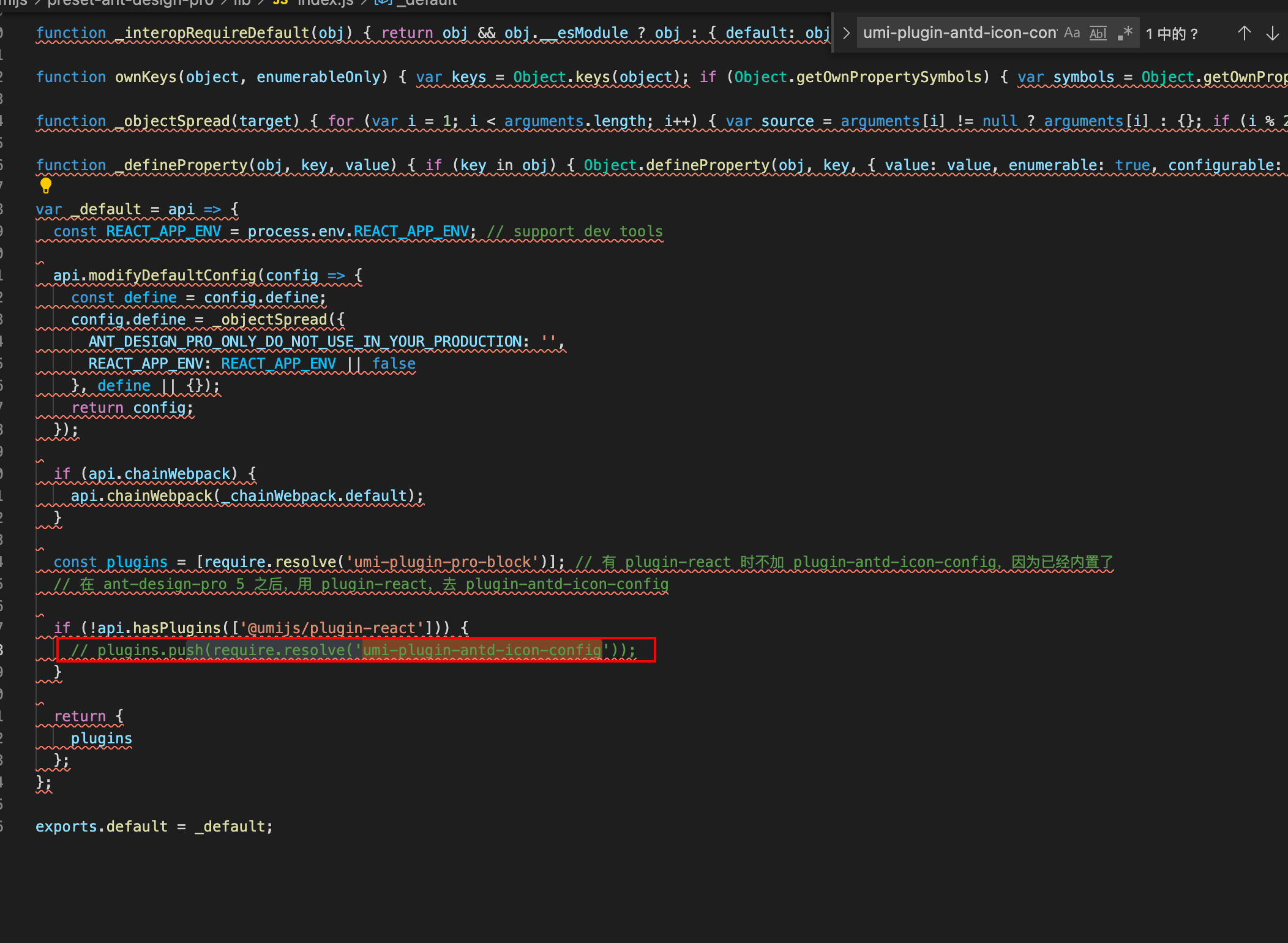This screenshot has width=1288, height=943.
Task: Expand find widget to show replace field
Action: click(x=846, y=33)
